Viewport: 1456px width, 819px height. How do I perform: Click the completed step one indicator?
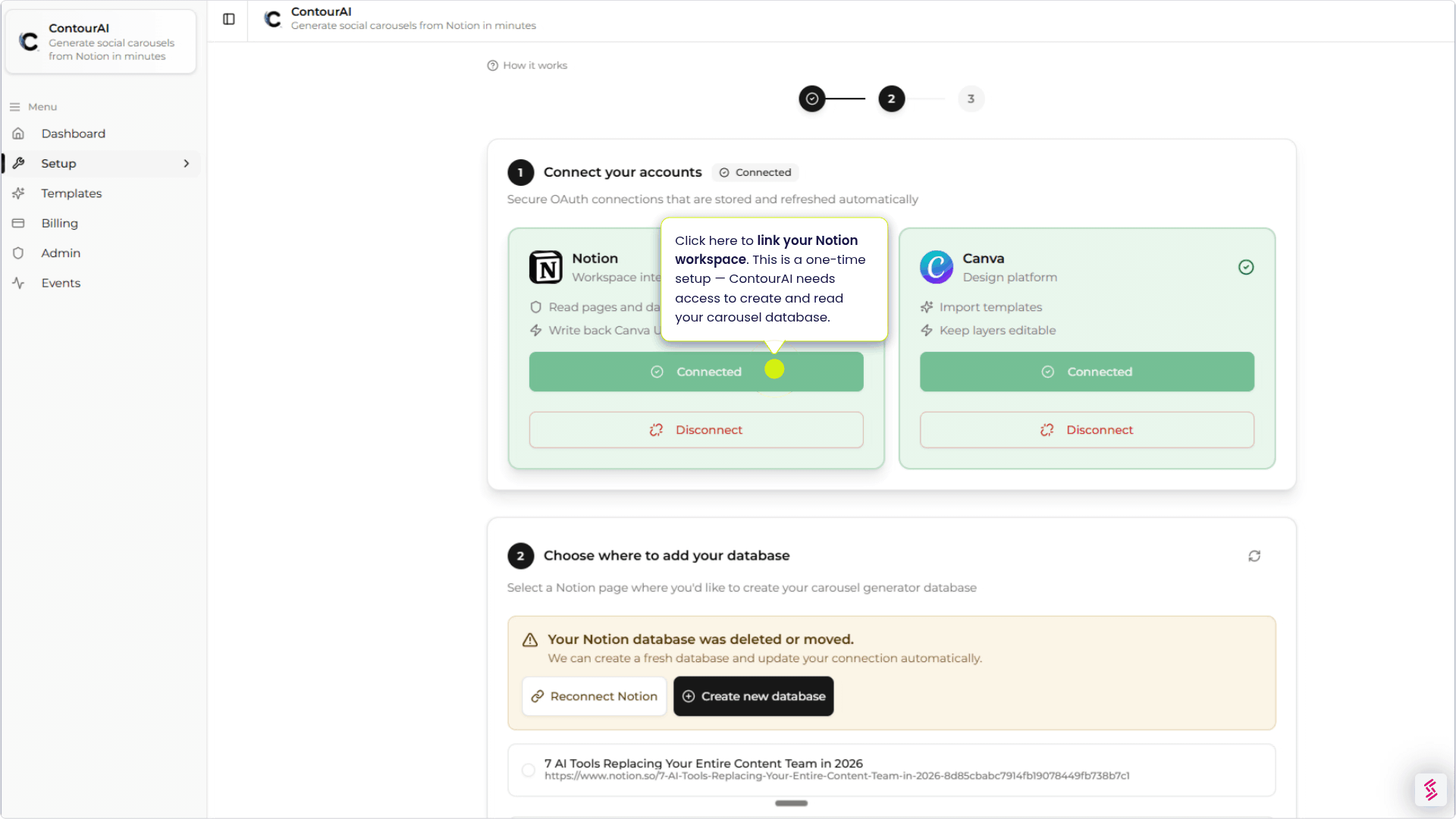pos(811,99)
